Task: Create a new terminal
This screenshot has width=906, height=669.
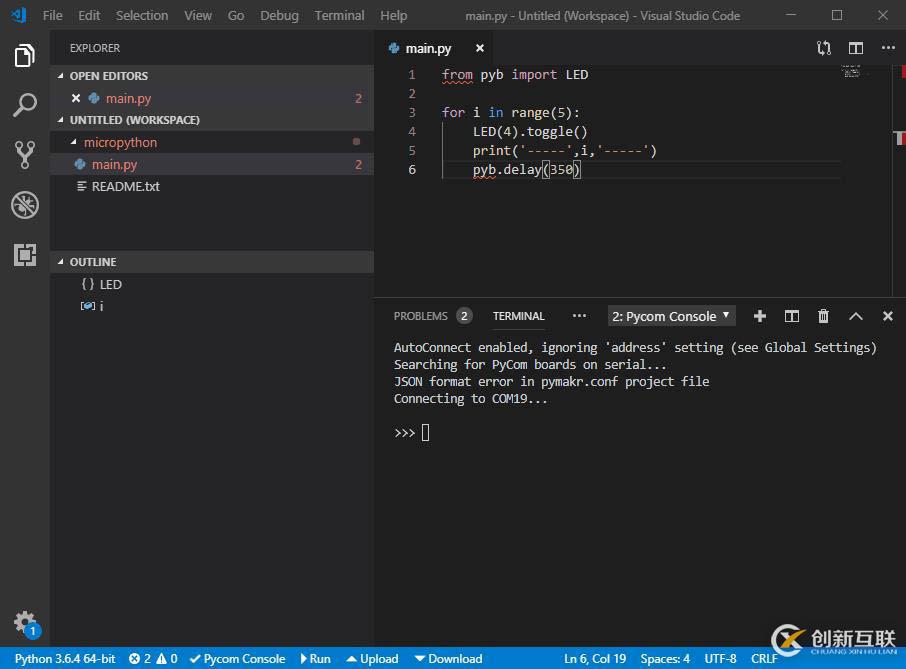Action: coord(760,316)
